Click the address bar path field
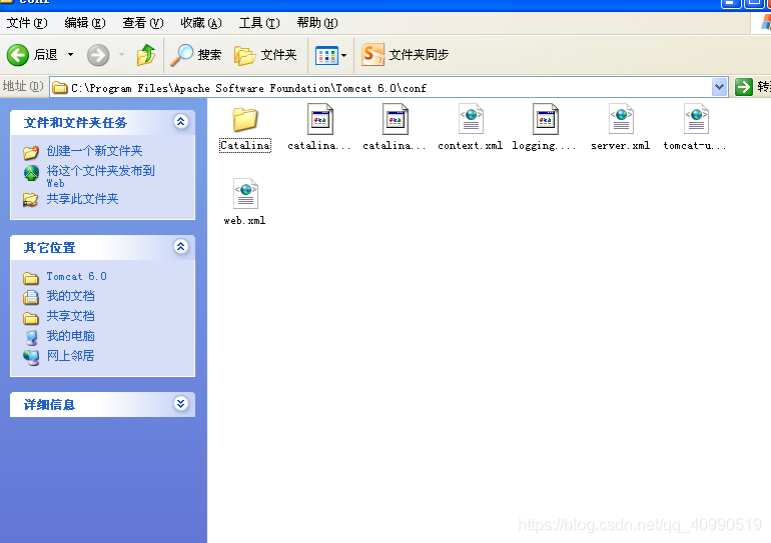Image resolution: width=771 pixels, height=543 pixels. click(381, 88)
